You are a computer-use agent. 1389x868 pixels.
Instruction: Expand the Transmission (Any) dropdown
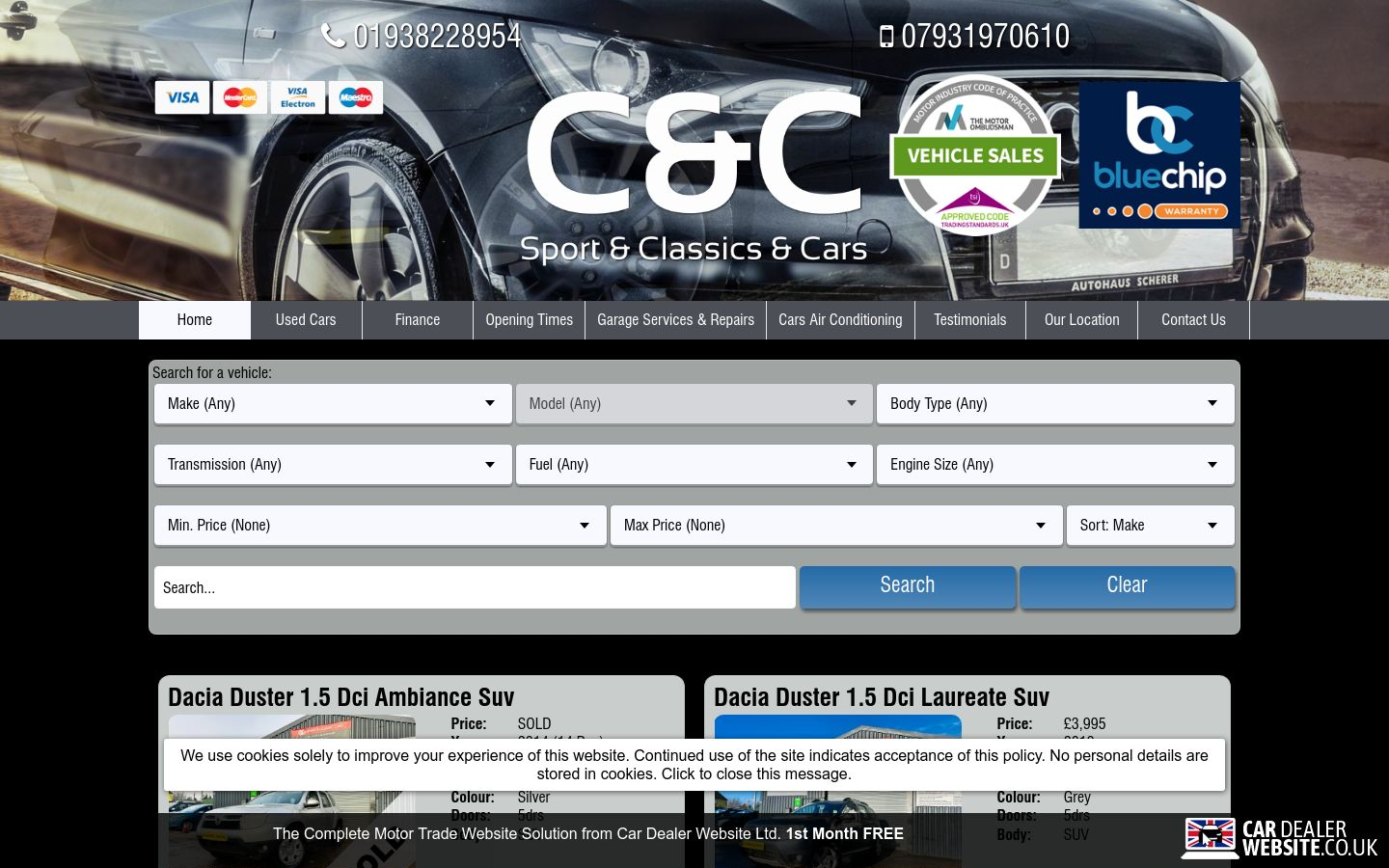(x=333, y=465)
